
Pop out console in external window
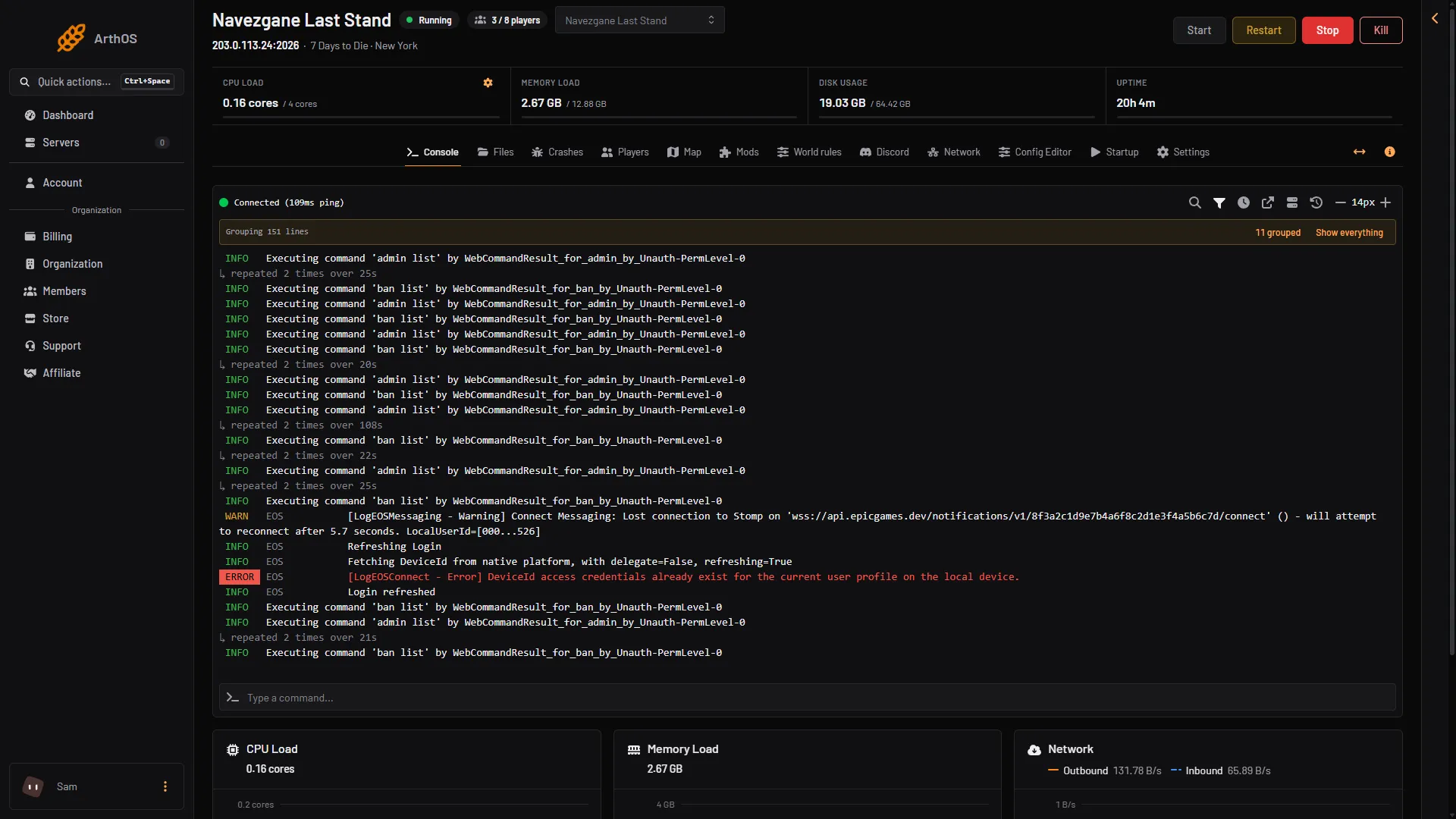(1267, 202)
